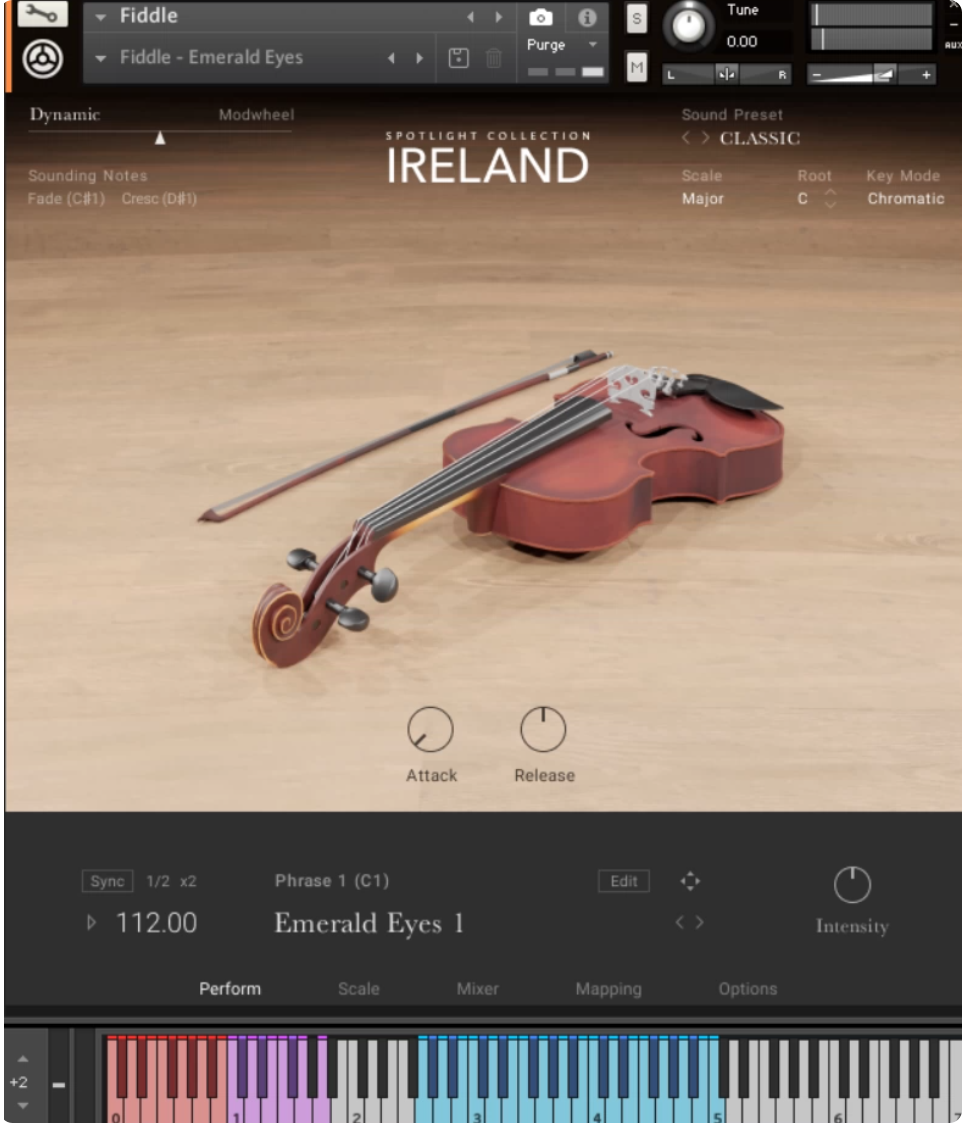
Task: Click the IRELAND Spotlight Collection logo
Action: tap(488, 158)
